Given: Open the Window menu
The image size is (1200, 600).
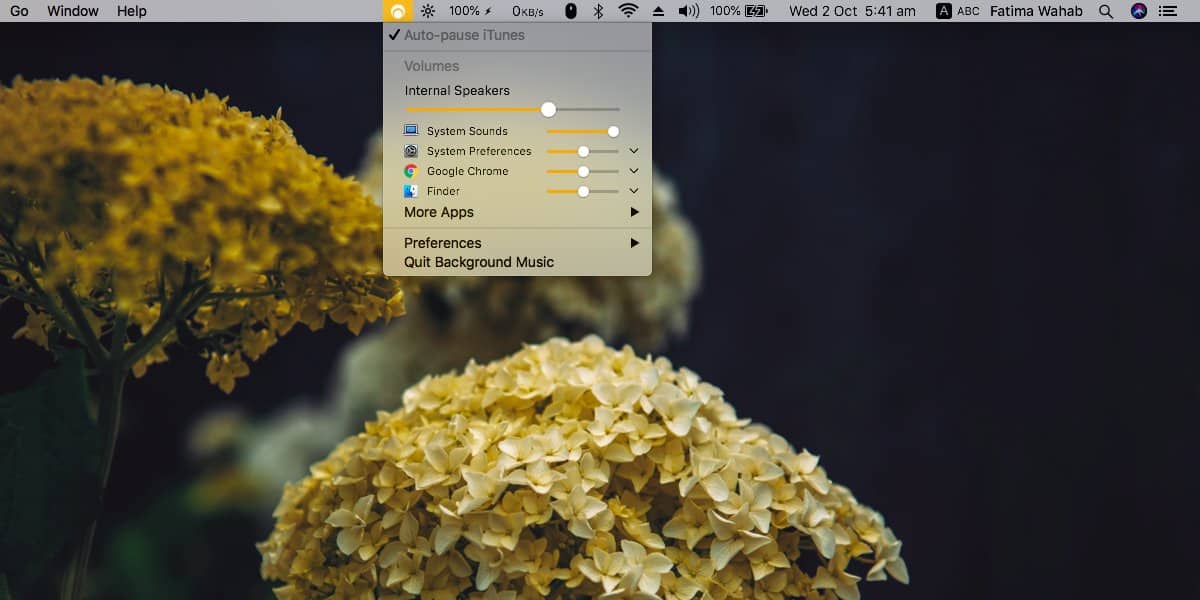Looking at the screenshot, I should 73,11.
